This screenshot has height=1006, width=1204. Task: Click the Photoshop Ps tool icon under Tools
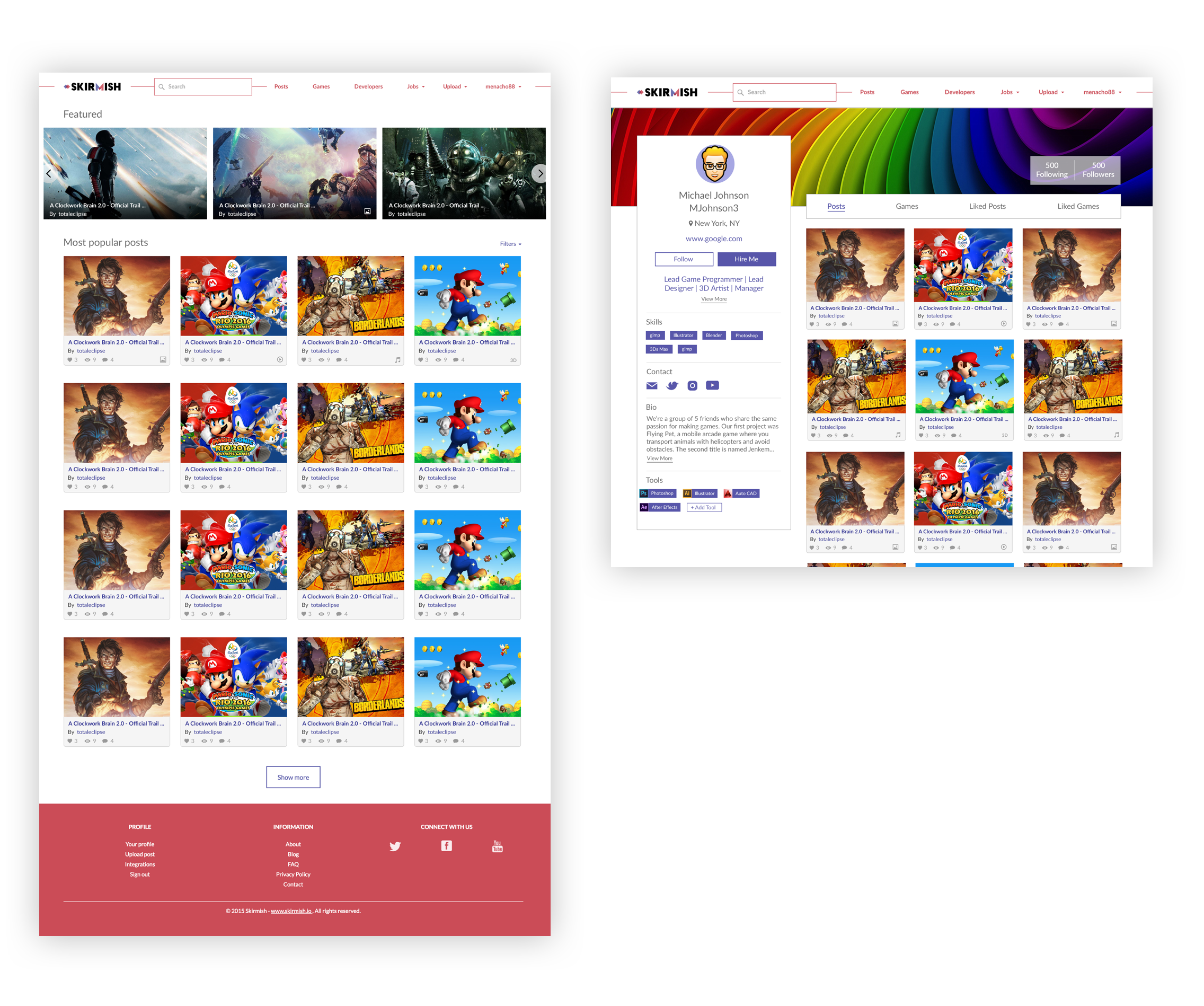pos(644,493)
